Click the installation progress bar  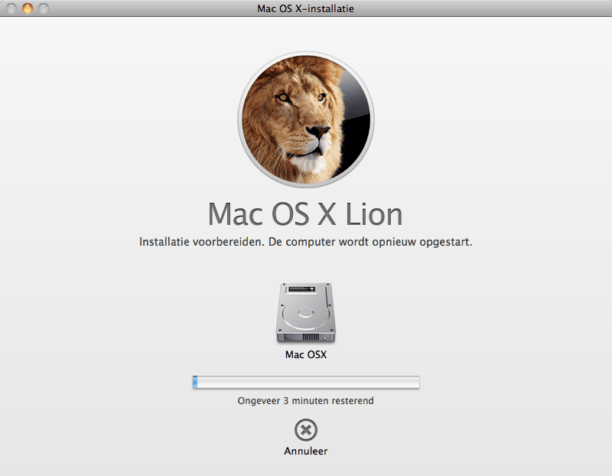pyautogui.click(x=306, y=382)
